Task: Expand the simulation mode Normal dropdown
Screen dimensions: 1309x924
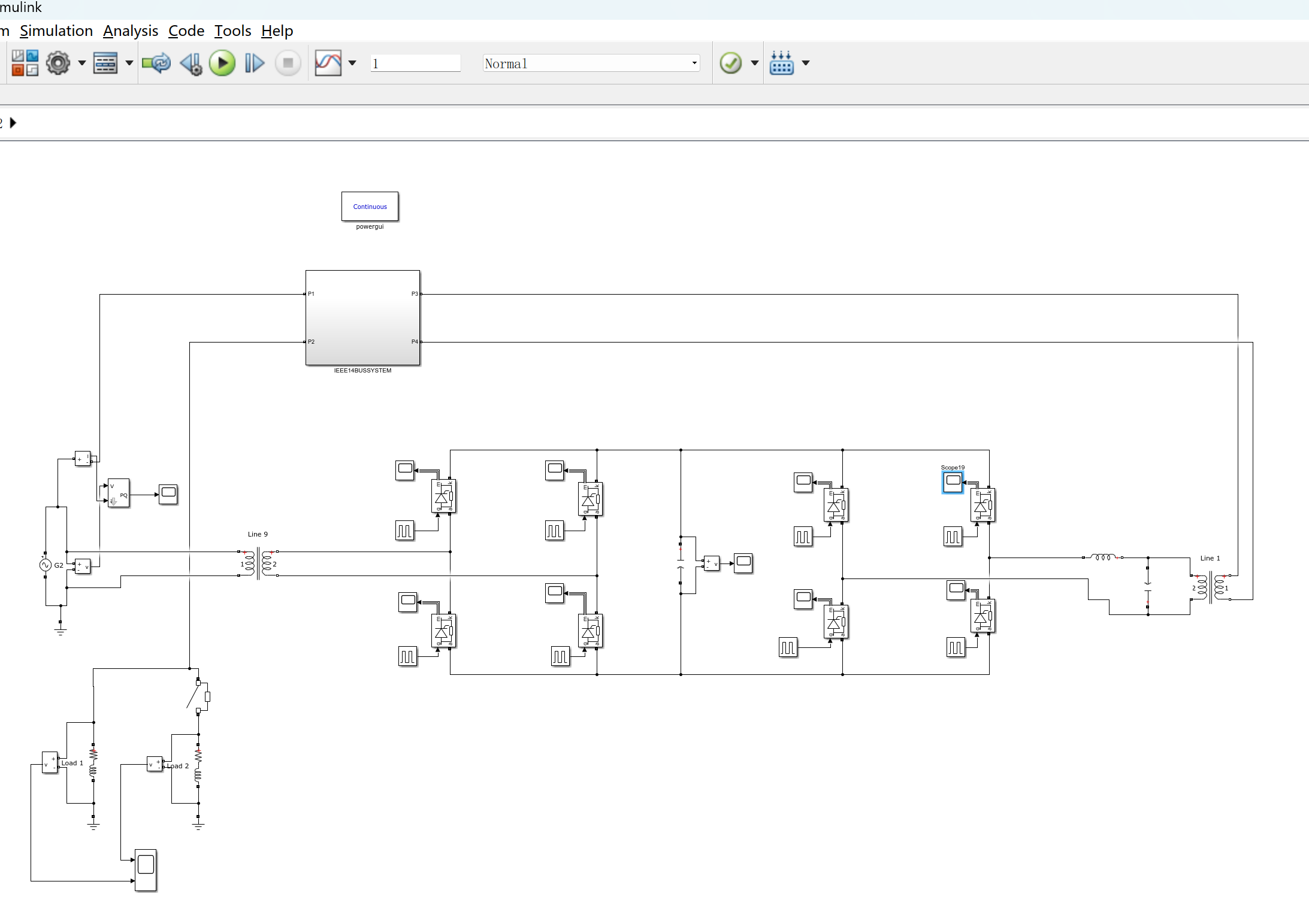Action: [x=694, y=63]
